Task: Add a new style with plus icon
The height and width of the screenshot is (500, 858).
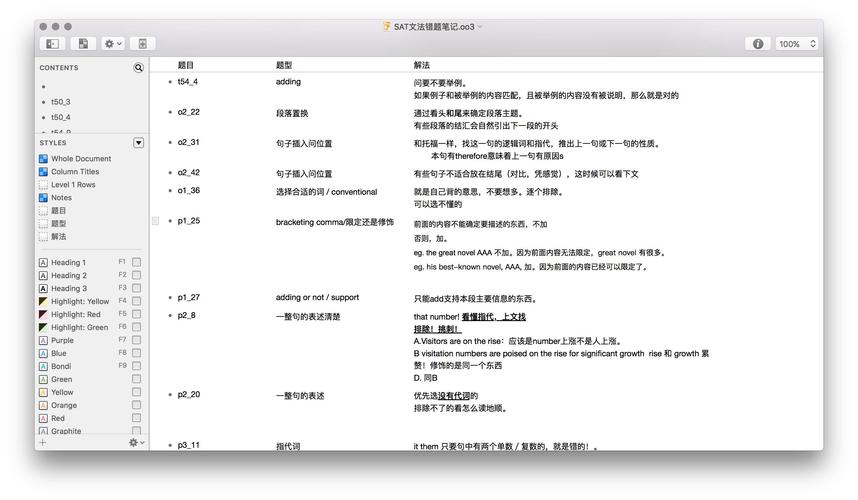Action: (43, 443)
